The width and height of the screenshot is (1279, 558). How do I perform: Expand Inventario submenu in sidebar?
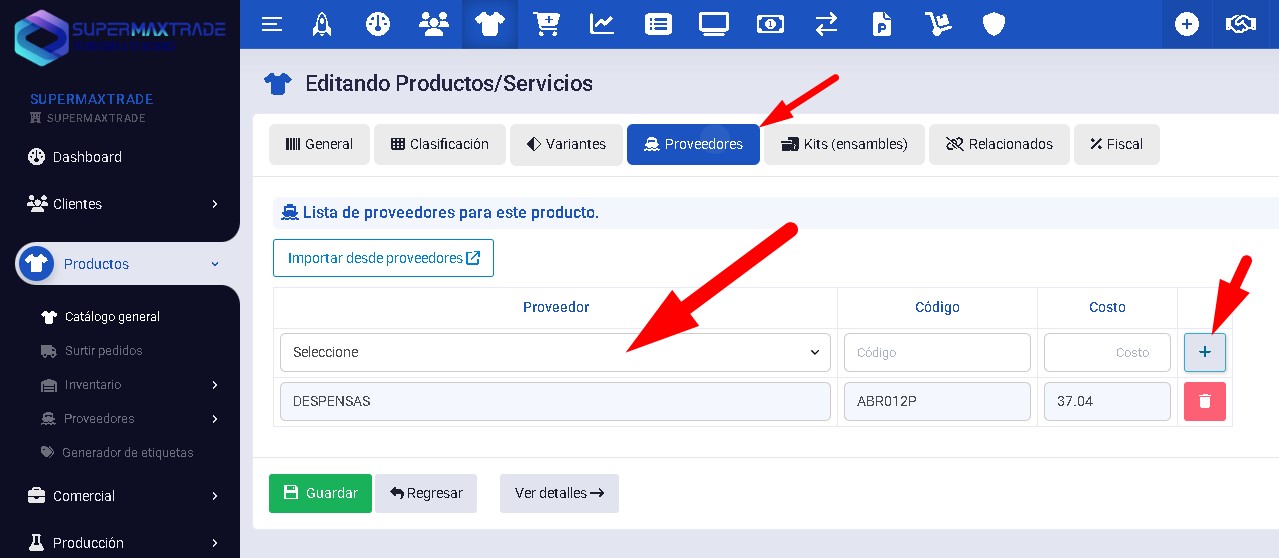(x=130, y=385)
